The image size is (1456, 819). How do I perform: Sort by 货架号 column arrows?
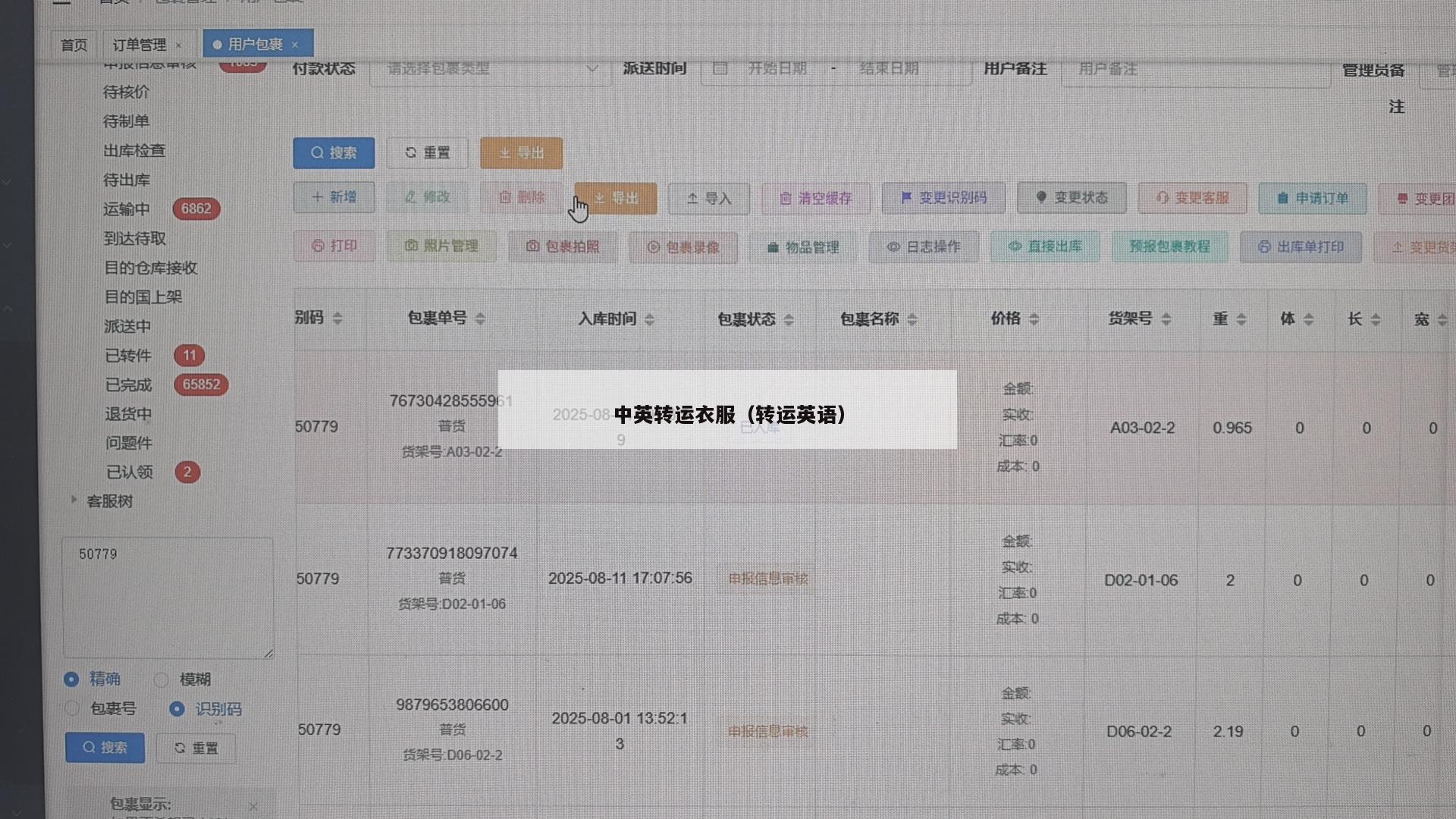coord(1166,318)
